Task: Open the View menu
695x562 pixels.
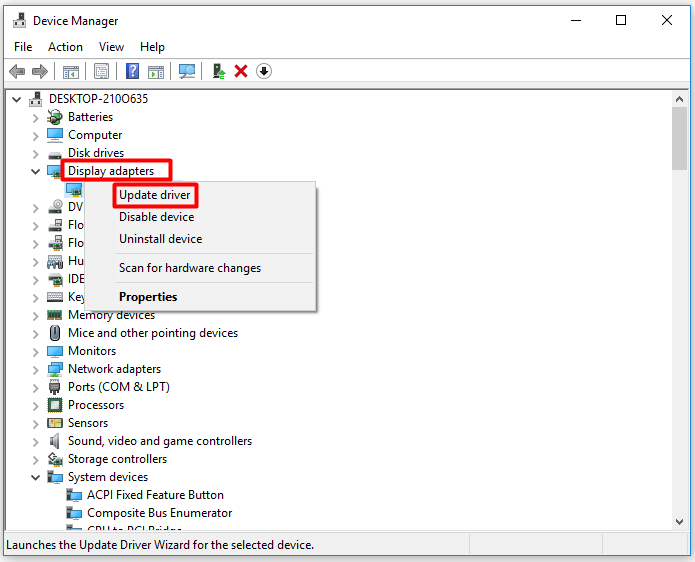Action: click(111, 47)
